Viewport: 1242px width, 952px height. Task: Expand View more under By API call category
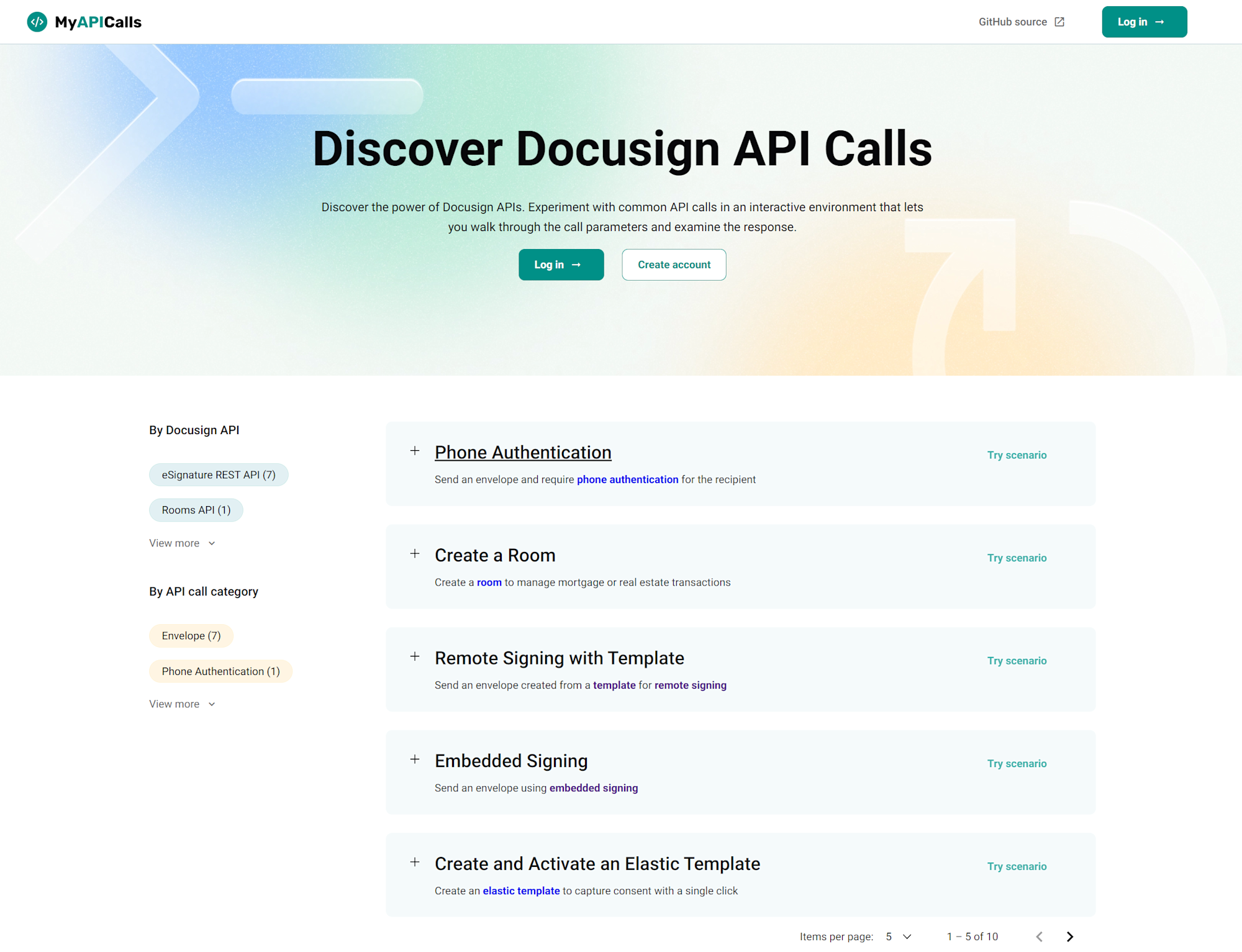click(182, 704)
